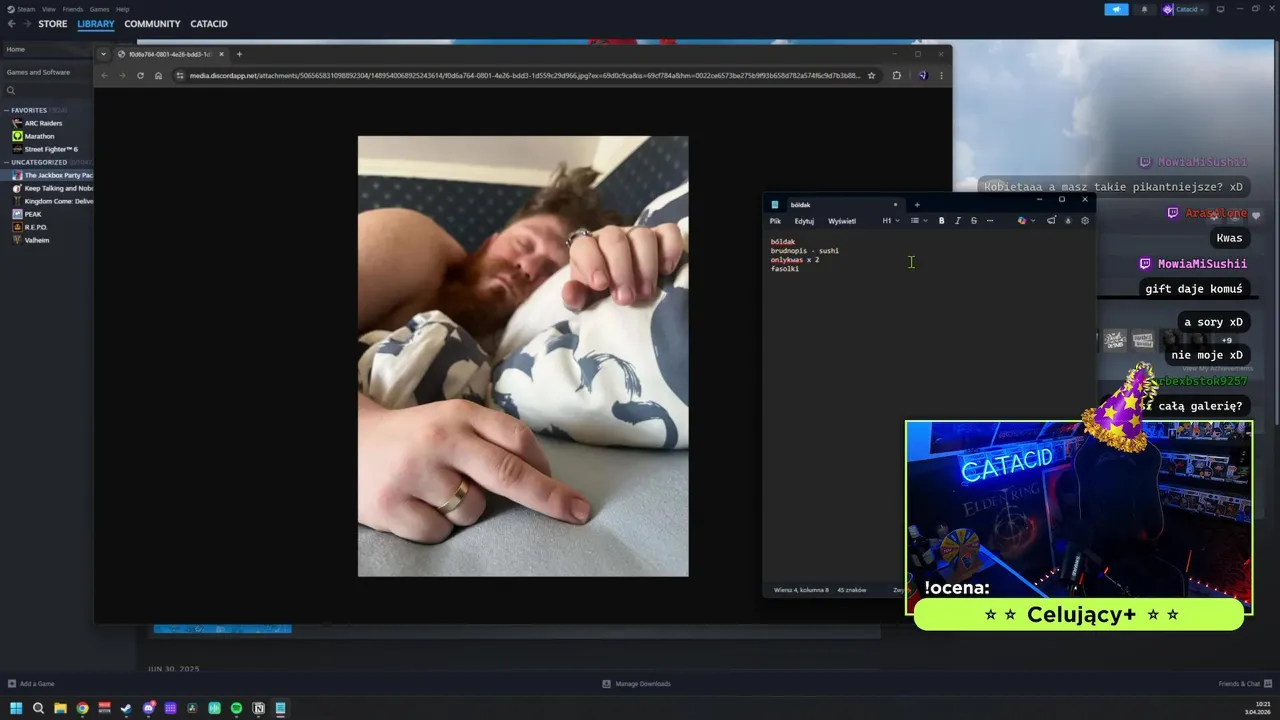Open the Plik menu in Notepad
1280x720 pixels.
[x=775, y=221]
